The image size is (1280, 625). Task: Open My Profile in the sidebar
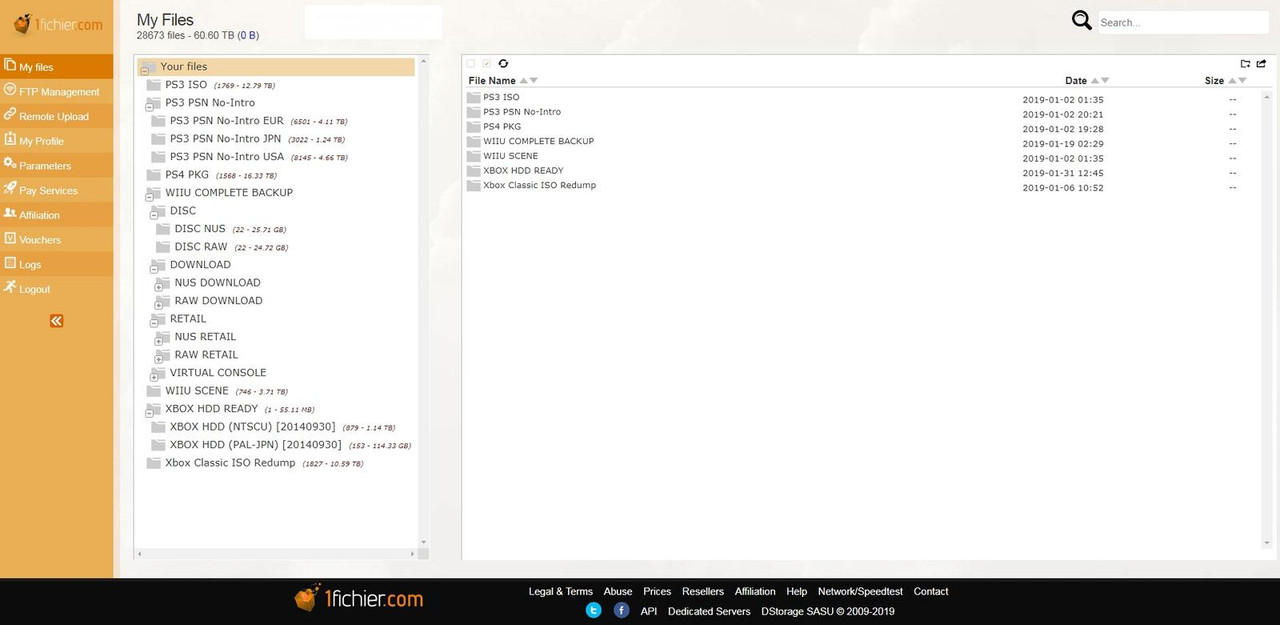[56, 141]
